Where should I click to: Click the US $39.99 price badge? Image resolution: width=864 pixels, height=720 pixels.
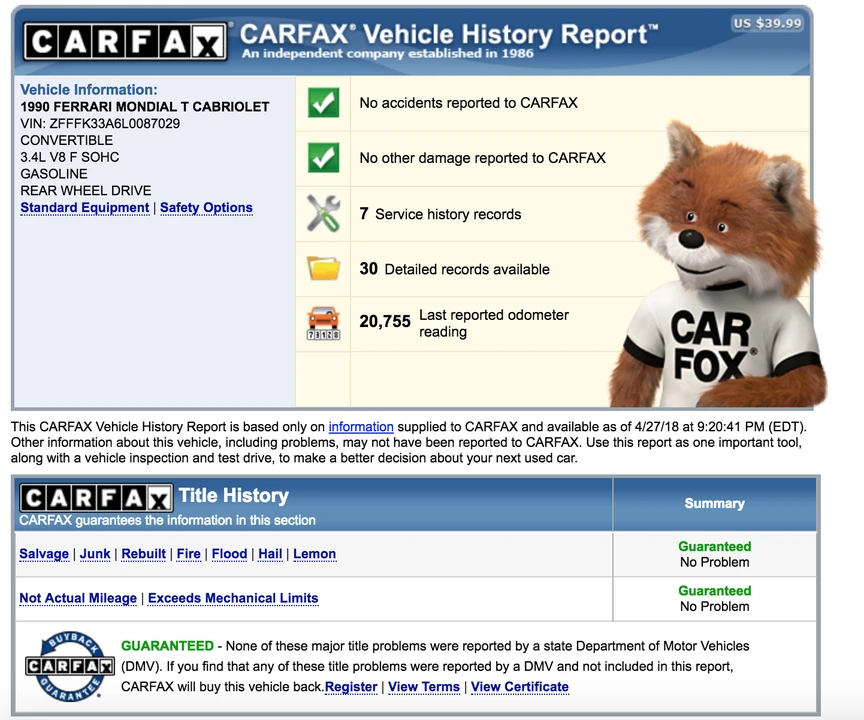click(x=767, y=23)
